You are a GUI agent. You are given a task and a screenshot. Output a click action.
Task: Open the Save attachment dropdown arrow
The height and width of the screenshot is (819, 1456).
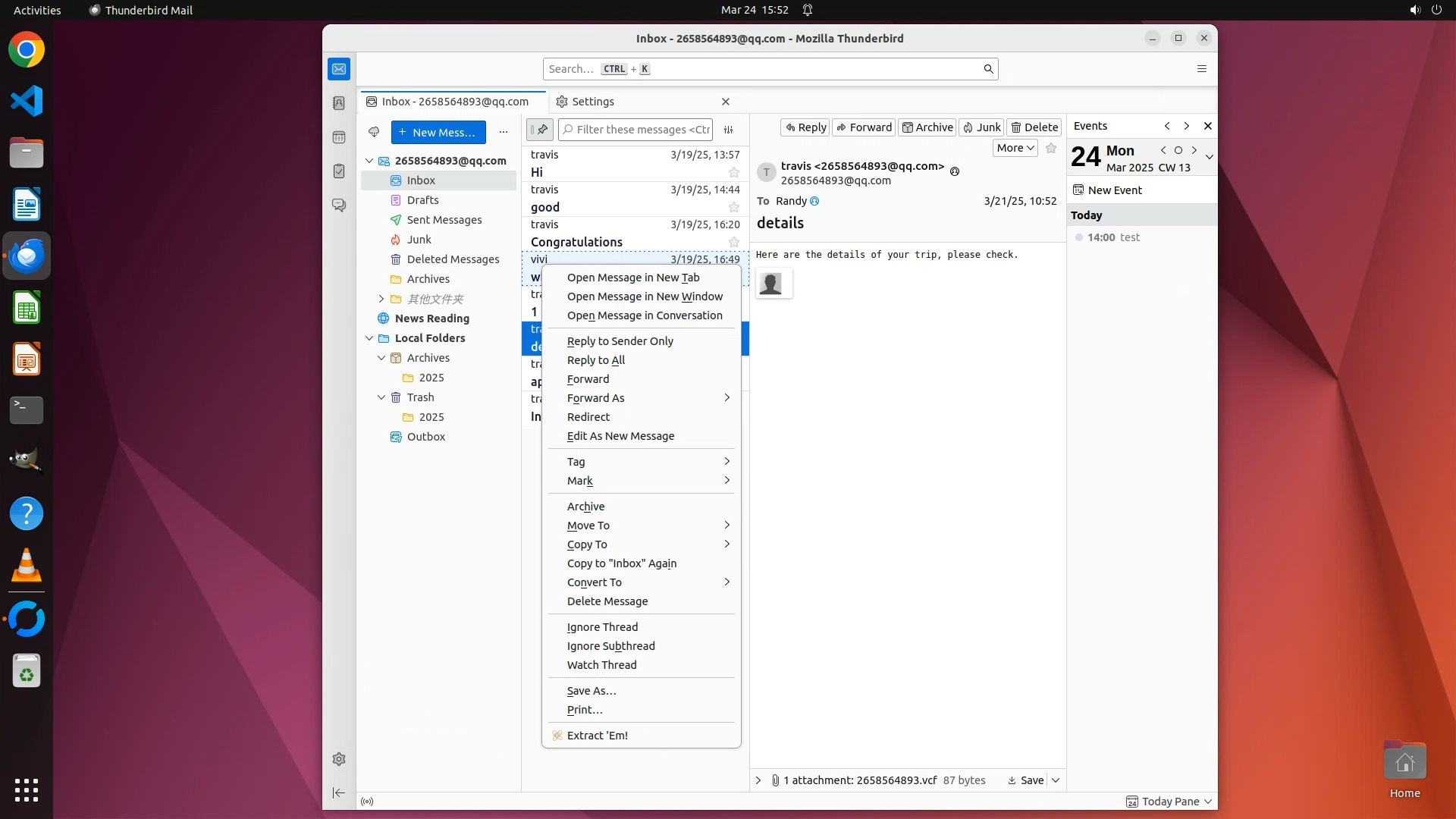coord(1056,780)
